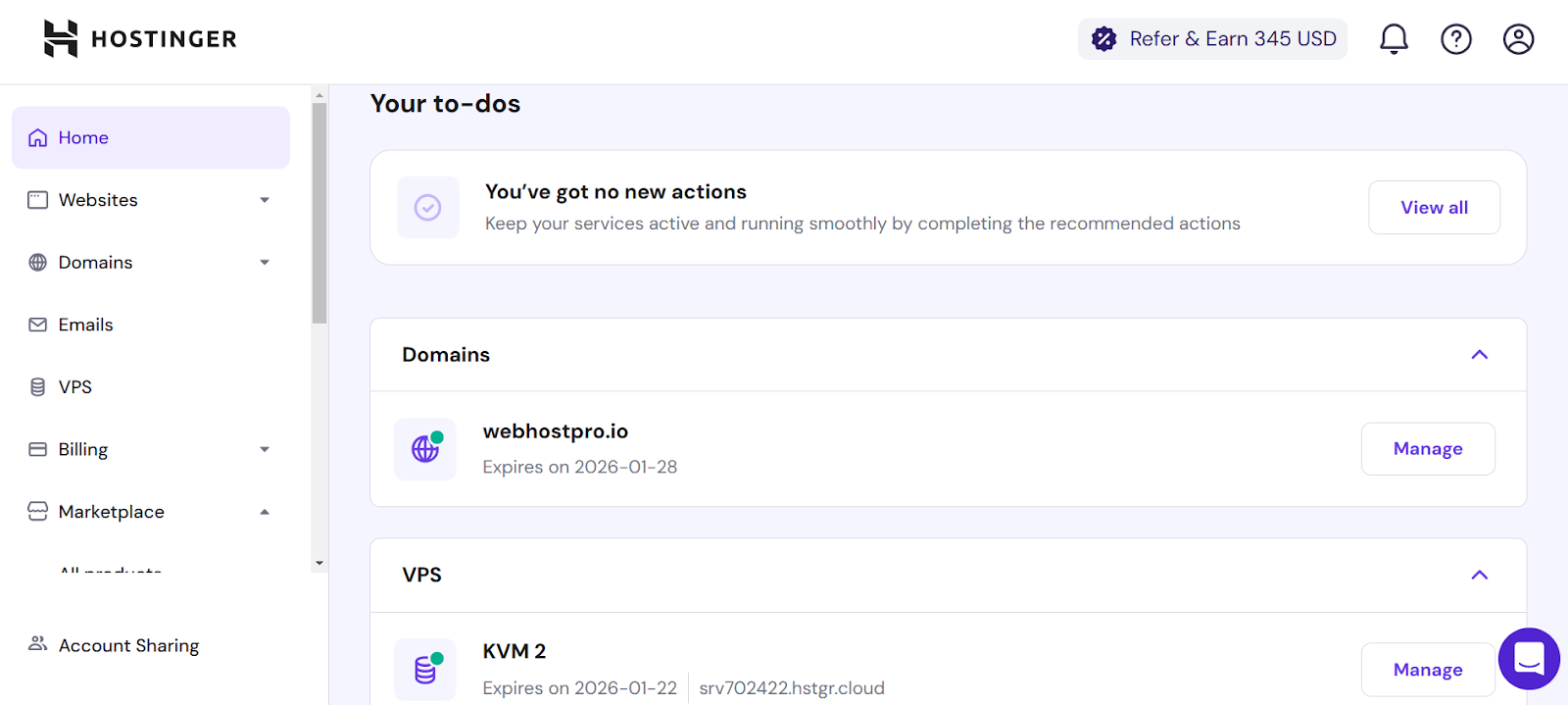Expand the Domains submenu arrow in sidebar
Image resolution: width=1568 pixels, height=705 pixels.
265,262
